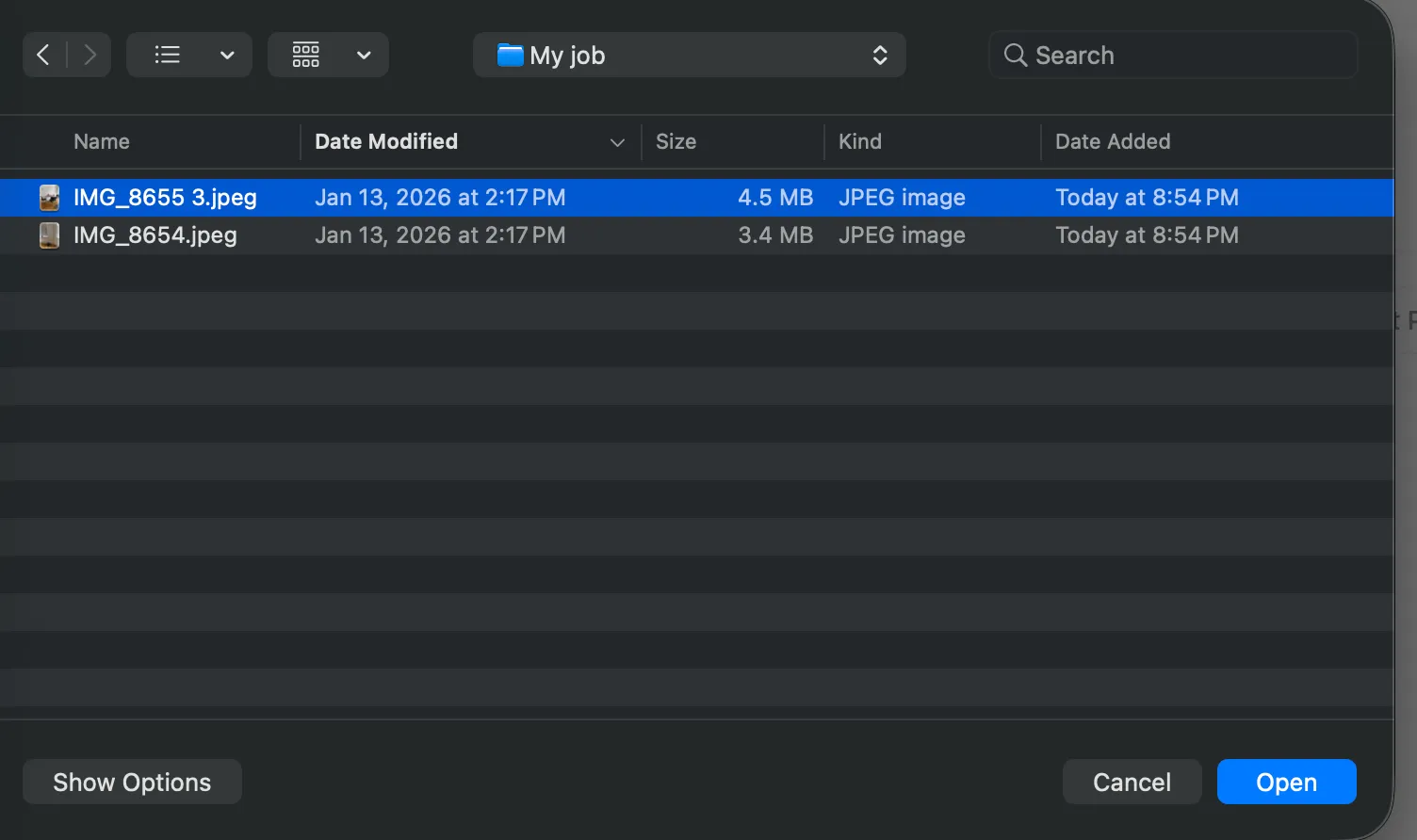Go forward with the right chevron
This screenshot has width=1417, height=840.
click(x=90, y=55)
